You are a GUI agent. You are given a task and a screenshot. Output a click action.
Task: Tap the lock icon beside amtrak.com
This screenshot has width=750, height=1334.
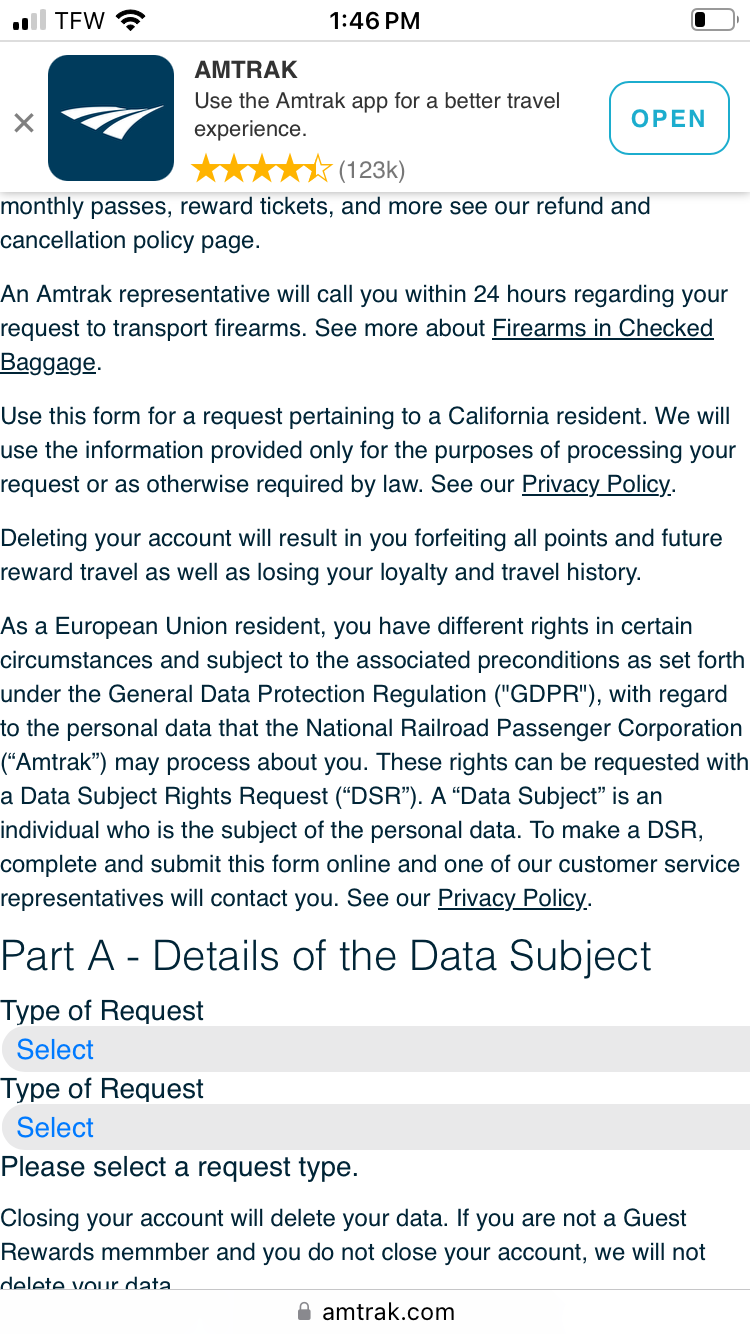(304, 1311)
